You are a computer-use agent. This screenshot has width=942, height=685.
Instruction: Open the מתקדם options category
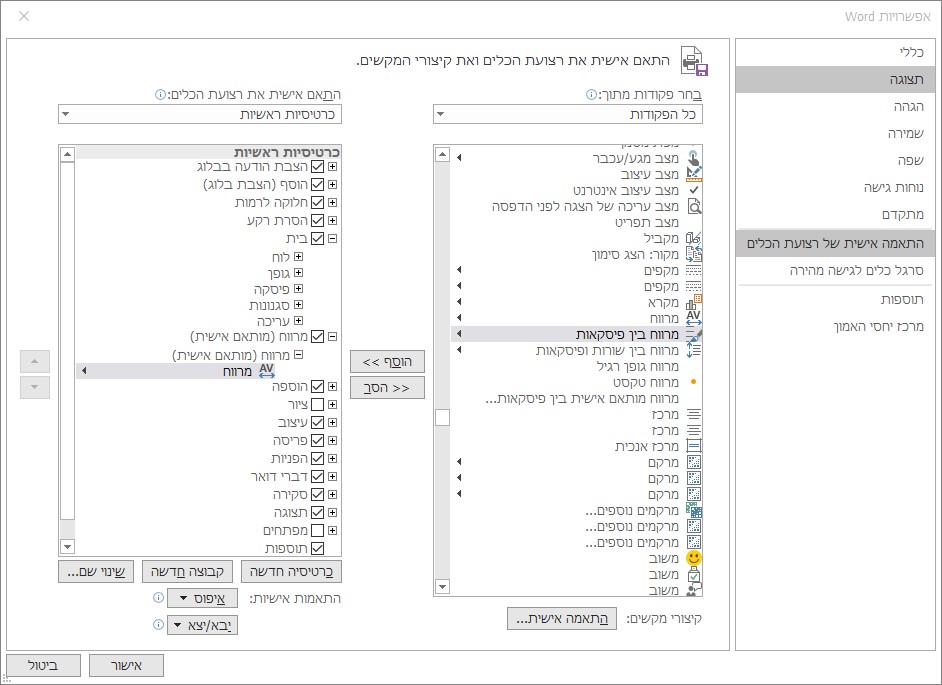pyautogui.click(x=835, y=215)
